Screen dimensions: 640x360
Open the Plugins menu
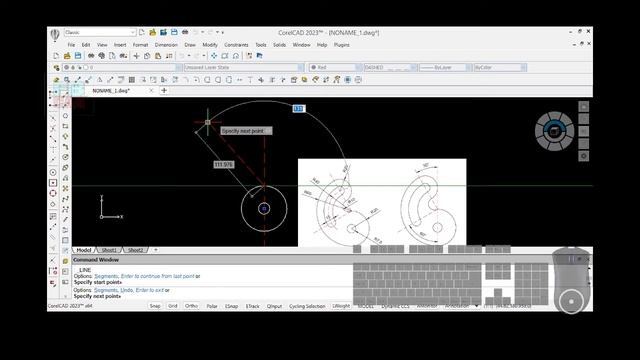(342, 45)
